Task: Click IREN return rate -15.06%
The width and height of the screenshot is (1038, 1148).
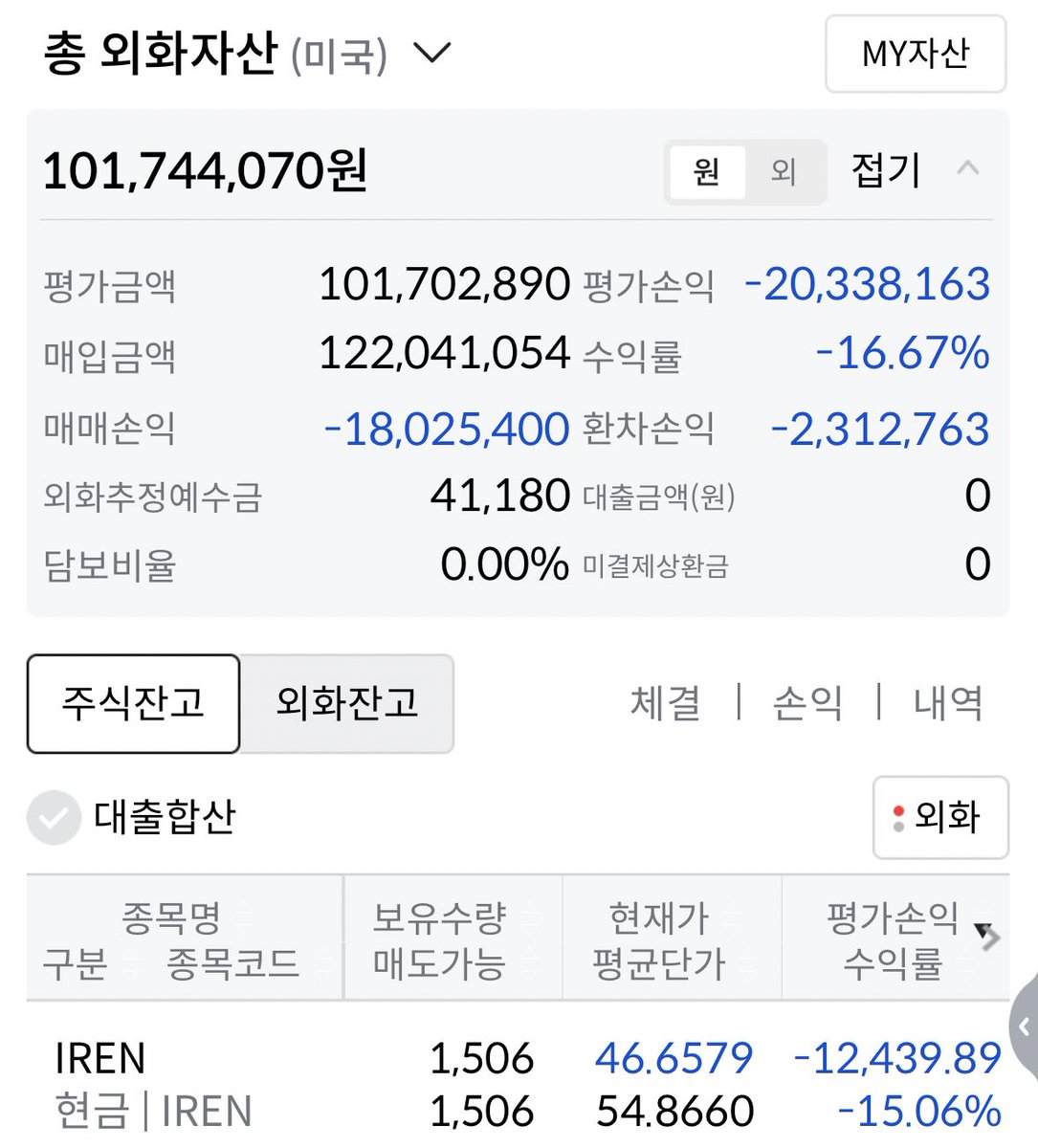Action: click(x=919, y=1111)
